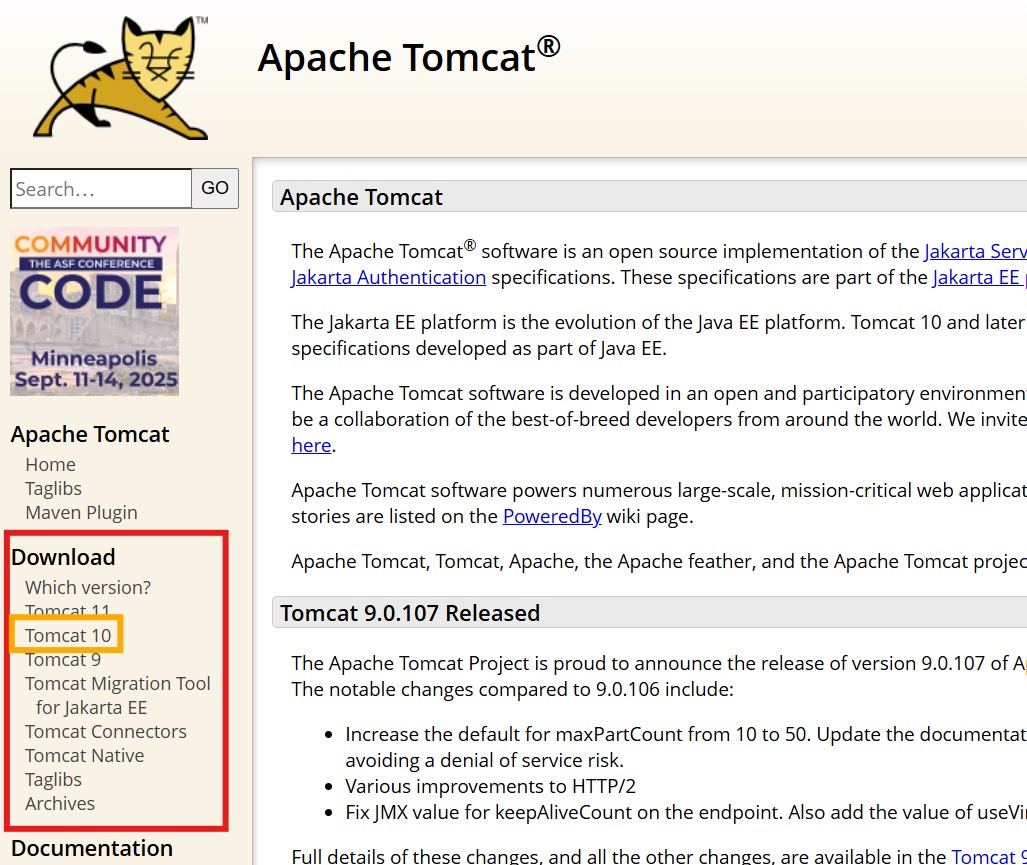Viewport: 1027px width, 865px height.
Task: Click the Download sidebar heading
Action: pyautogui.click(x=63, y=557)
